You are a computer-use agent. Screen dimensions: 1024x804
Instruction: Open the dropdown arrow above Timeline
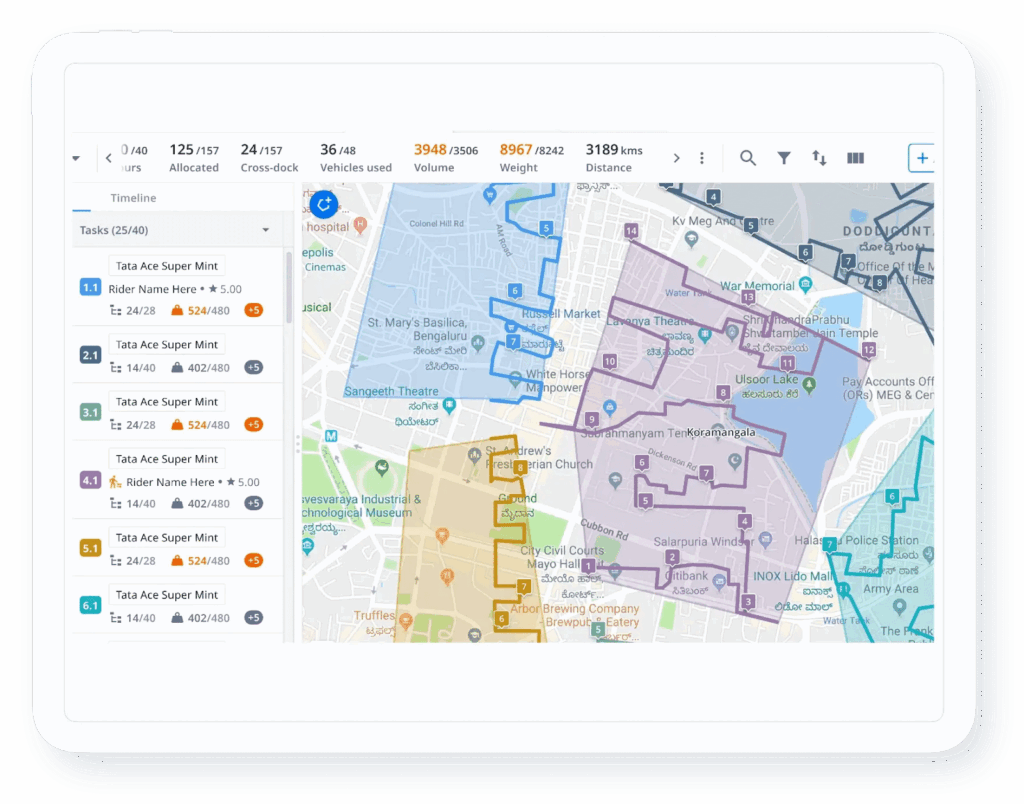[76, 158]
